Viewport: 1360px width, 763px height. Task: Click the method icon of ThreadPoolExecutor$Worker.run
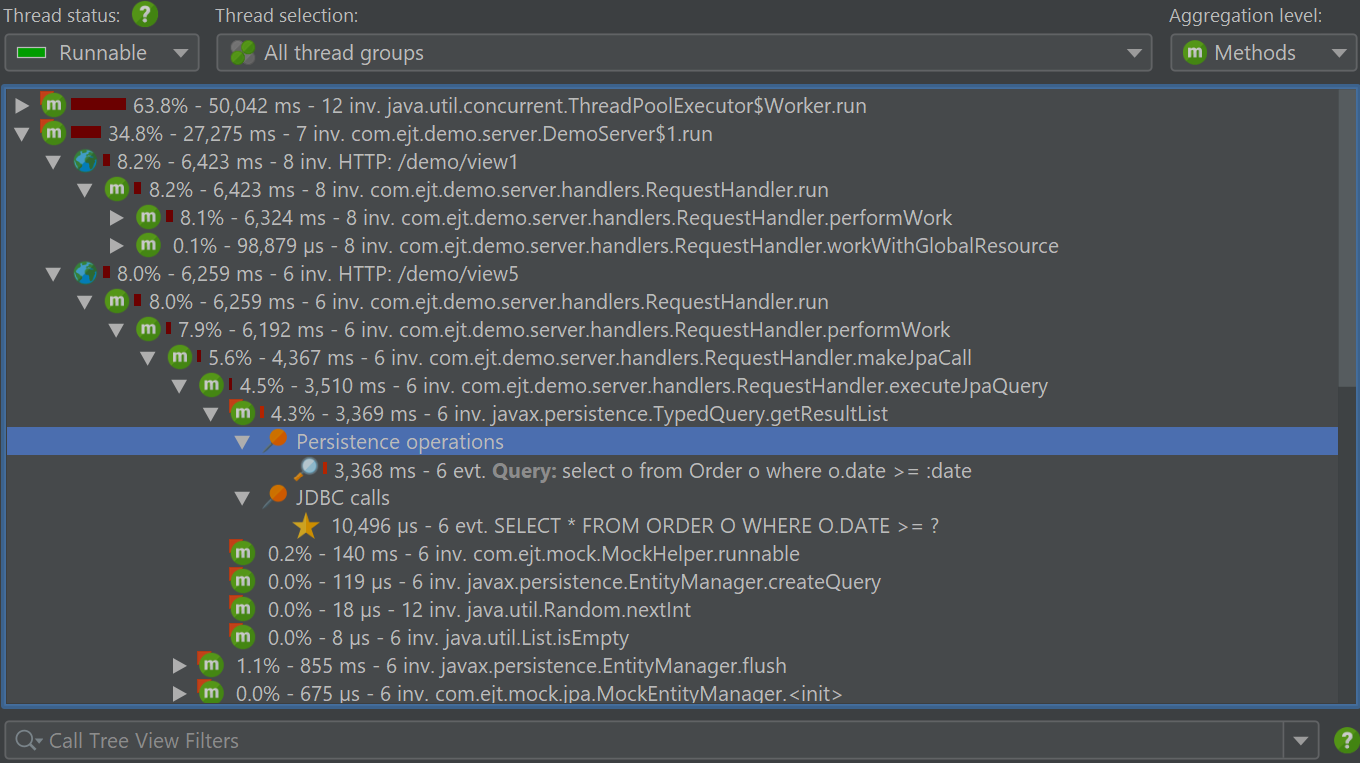[x=53, y=104]
